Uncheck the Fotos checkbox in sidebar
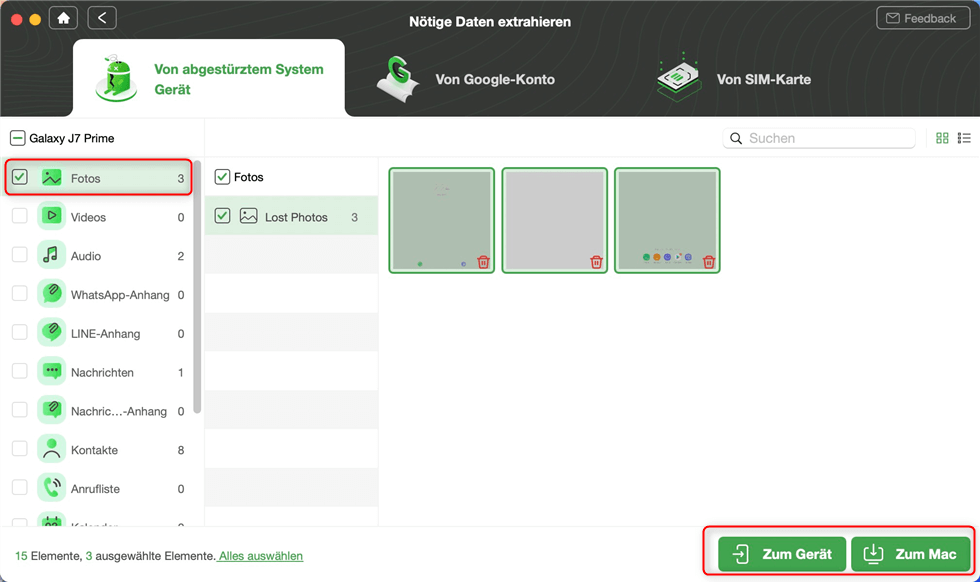This screenshot has width=980, height=582. coord(20,178)
